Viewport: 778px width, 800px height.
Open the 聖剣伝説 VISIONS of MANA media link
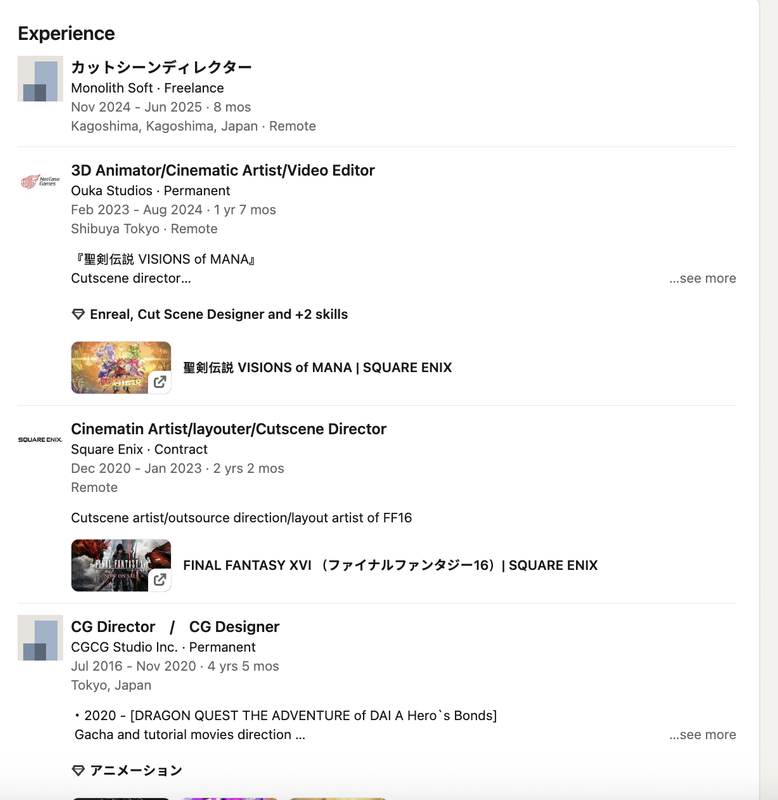[317, 368]
